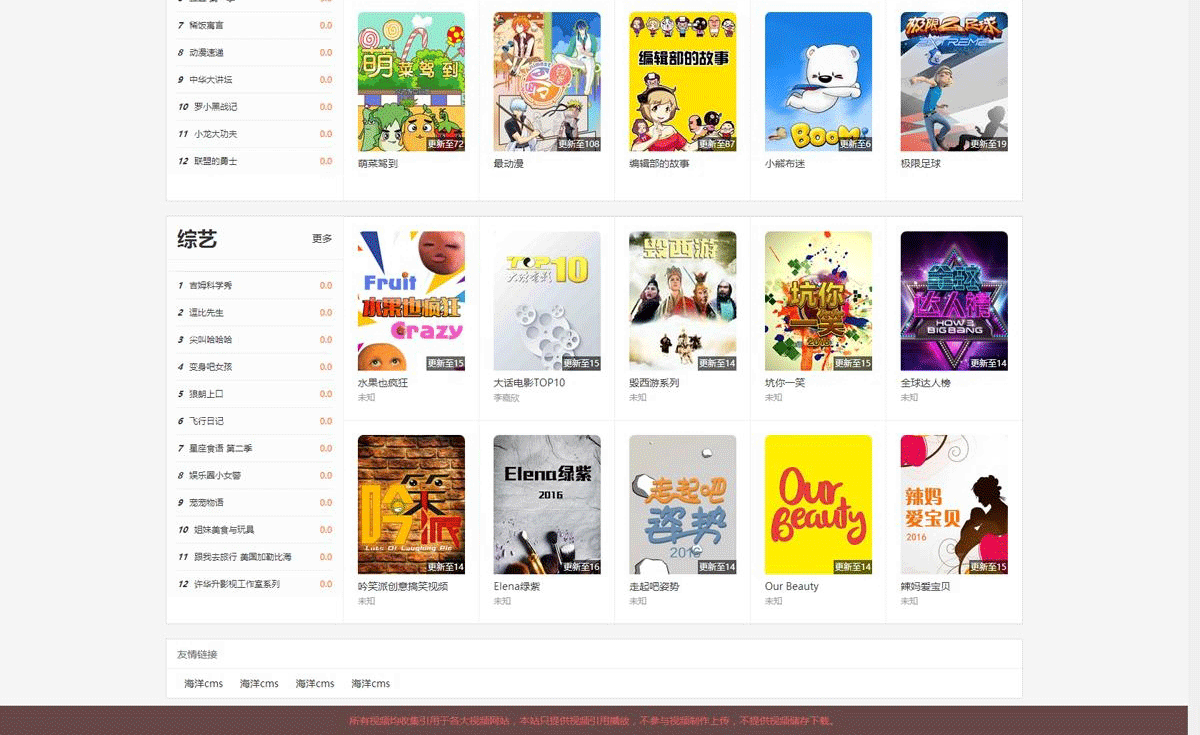The width and height of the screenshot is (1200, 735).
Task: Open the 萌菜驾到 poster thumbnail
Action: (x=411, y=82)
